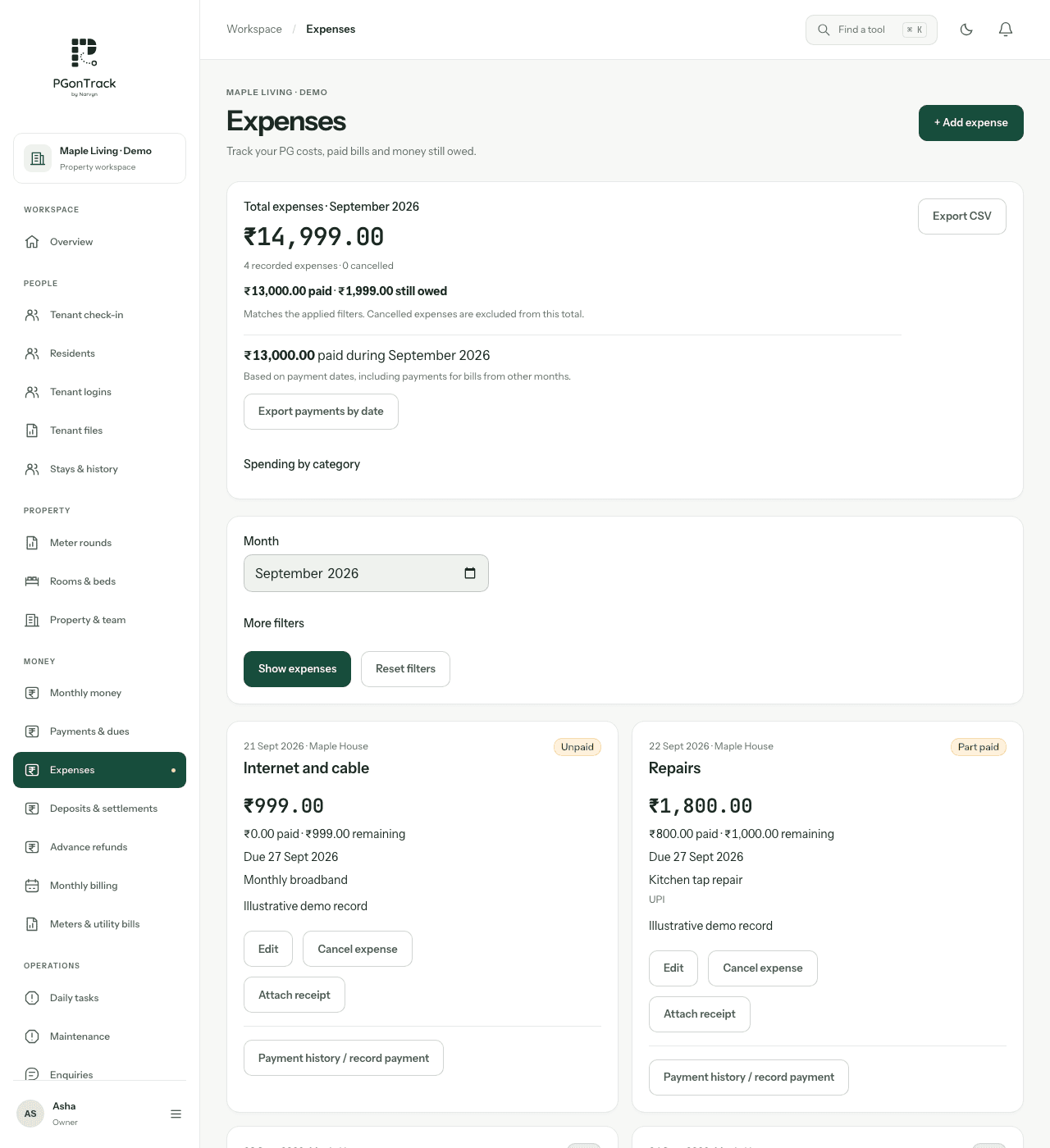This screenshot has width=1050, height=1148.
Task: Click the Expenses breadcrumb
Action: coord(331,30)
